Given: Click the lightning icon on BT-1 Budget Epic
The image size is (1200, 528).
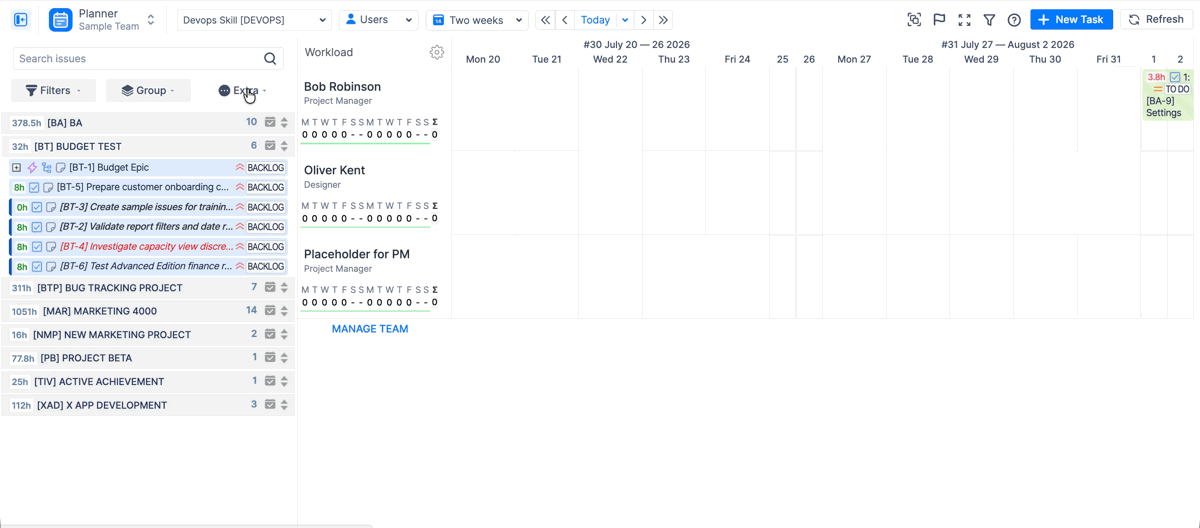Looking at the screenshot, I should (32, 168).
